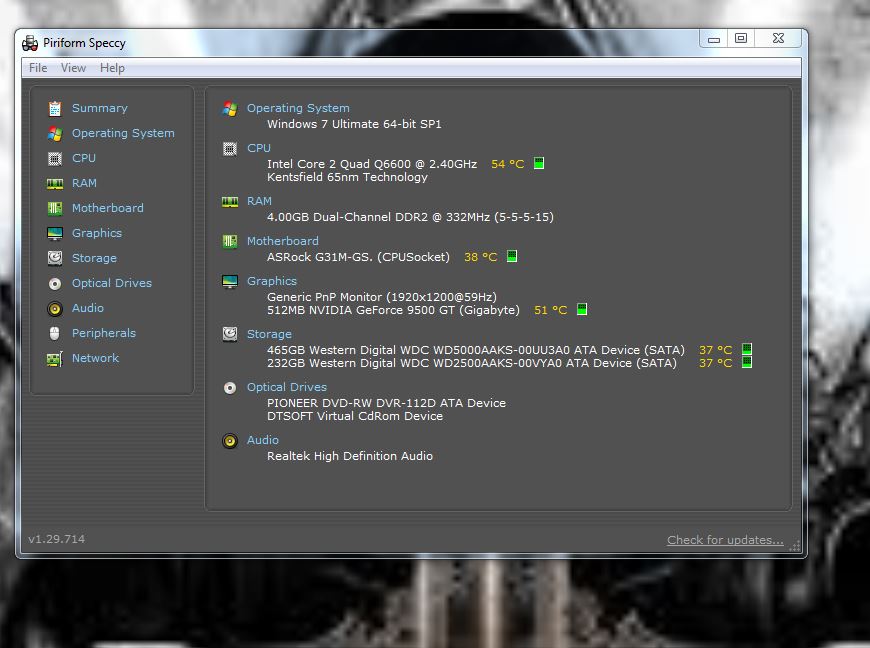Click RAM stick icon beside RAM heading

(x=230, y=201)
